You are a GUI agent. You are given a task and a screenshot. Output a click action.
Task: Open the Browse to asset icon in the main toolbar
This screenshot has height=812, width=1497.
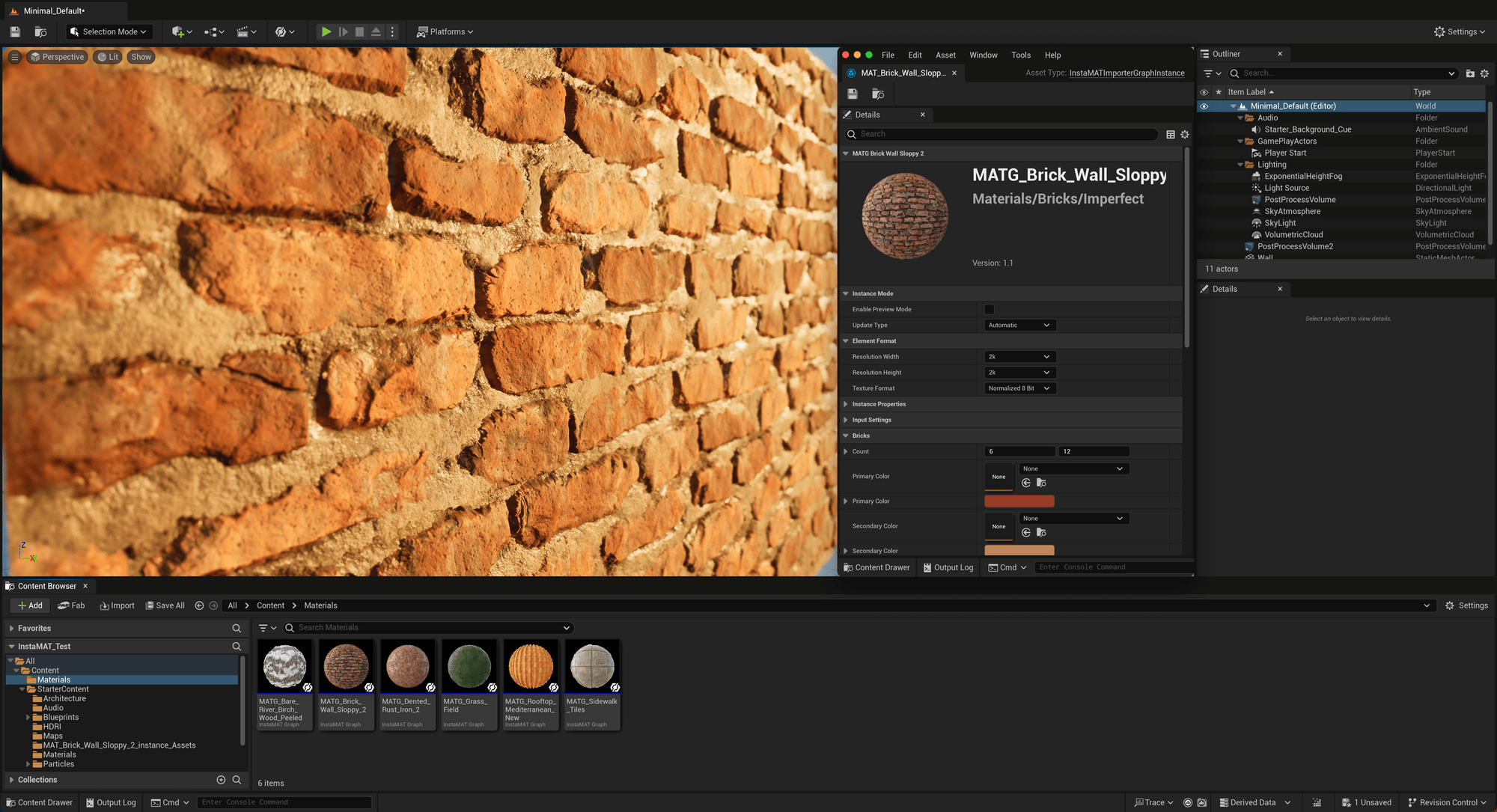coord(41,31)
